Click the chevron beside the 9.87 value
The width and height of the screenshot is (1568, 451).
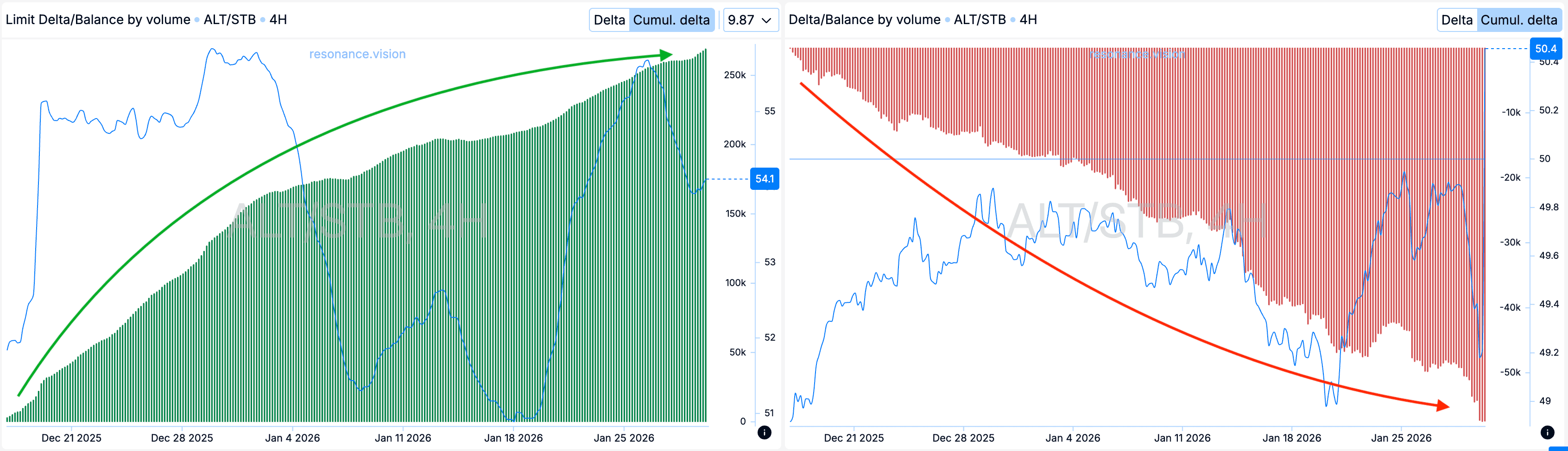[766, 20]
